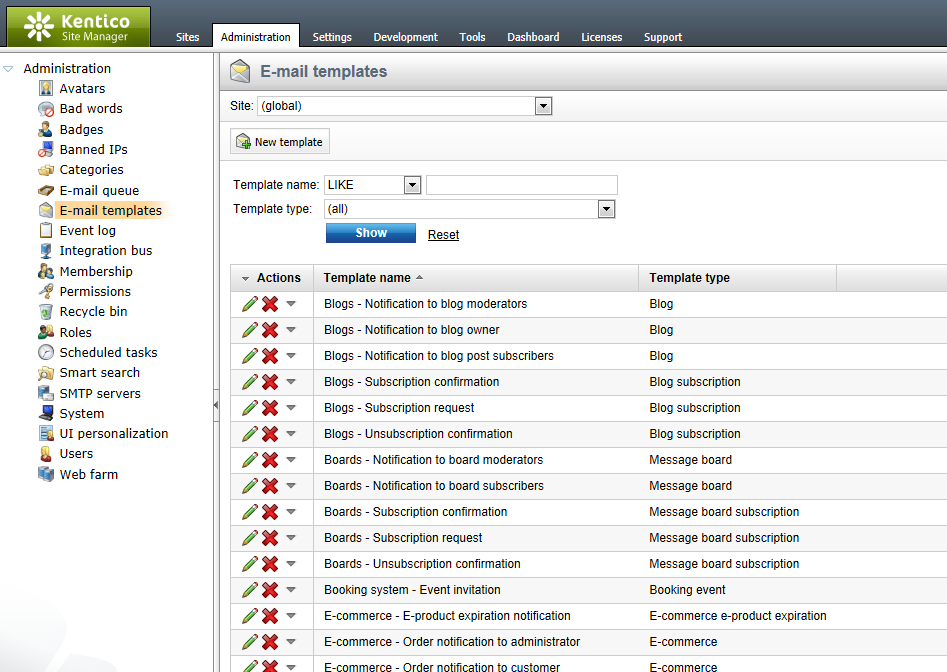Edit the Blogs - Notification to blog moderators template

point(249,304)
